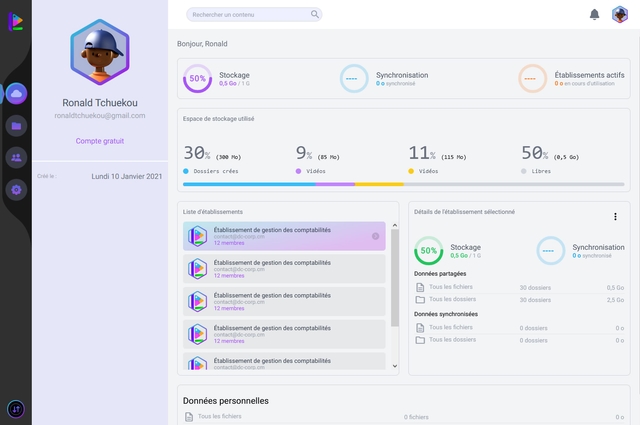Open the cloud storage sidebar icon
The width and height of the screenshot is (640, 425).
[16, 93]
